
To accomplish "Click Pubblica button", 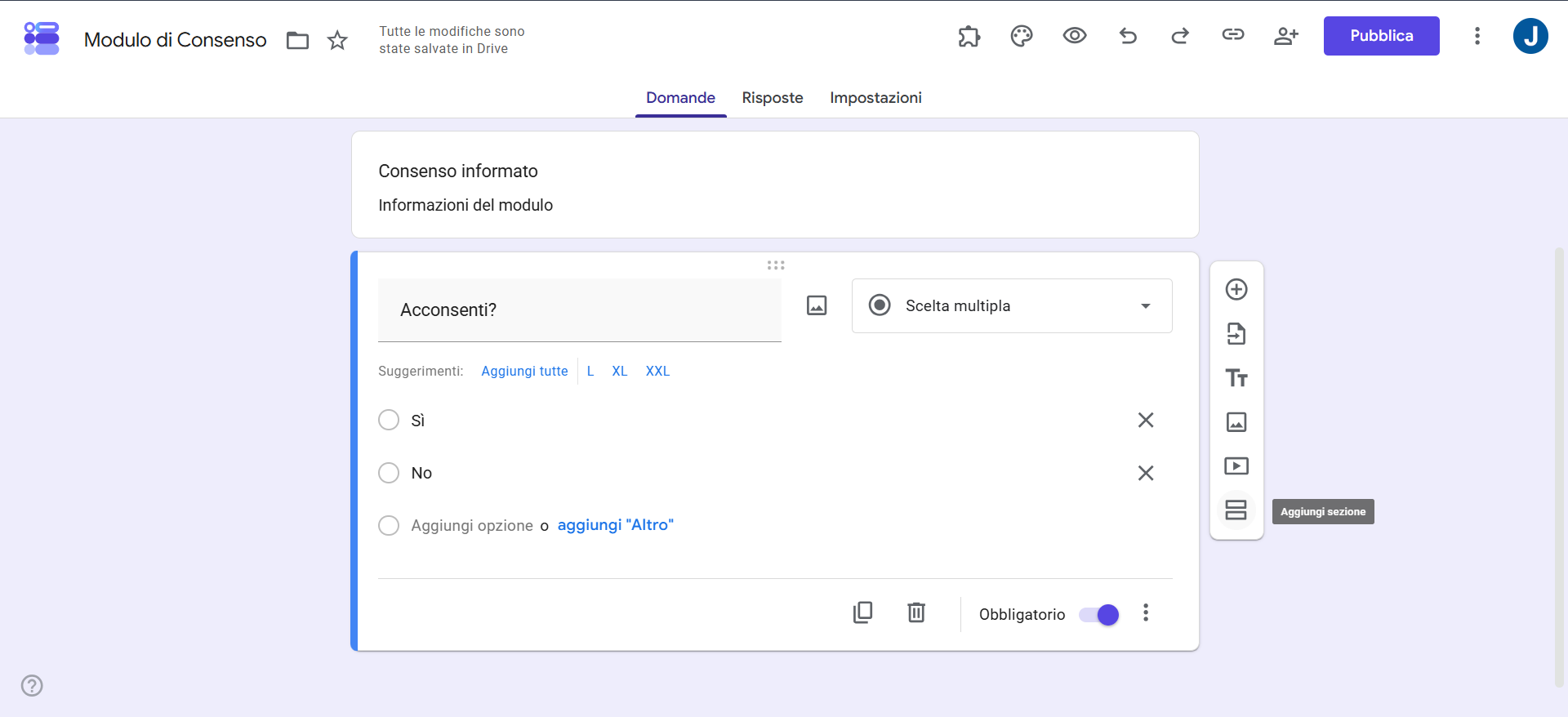I will click(1381, 36).
